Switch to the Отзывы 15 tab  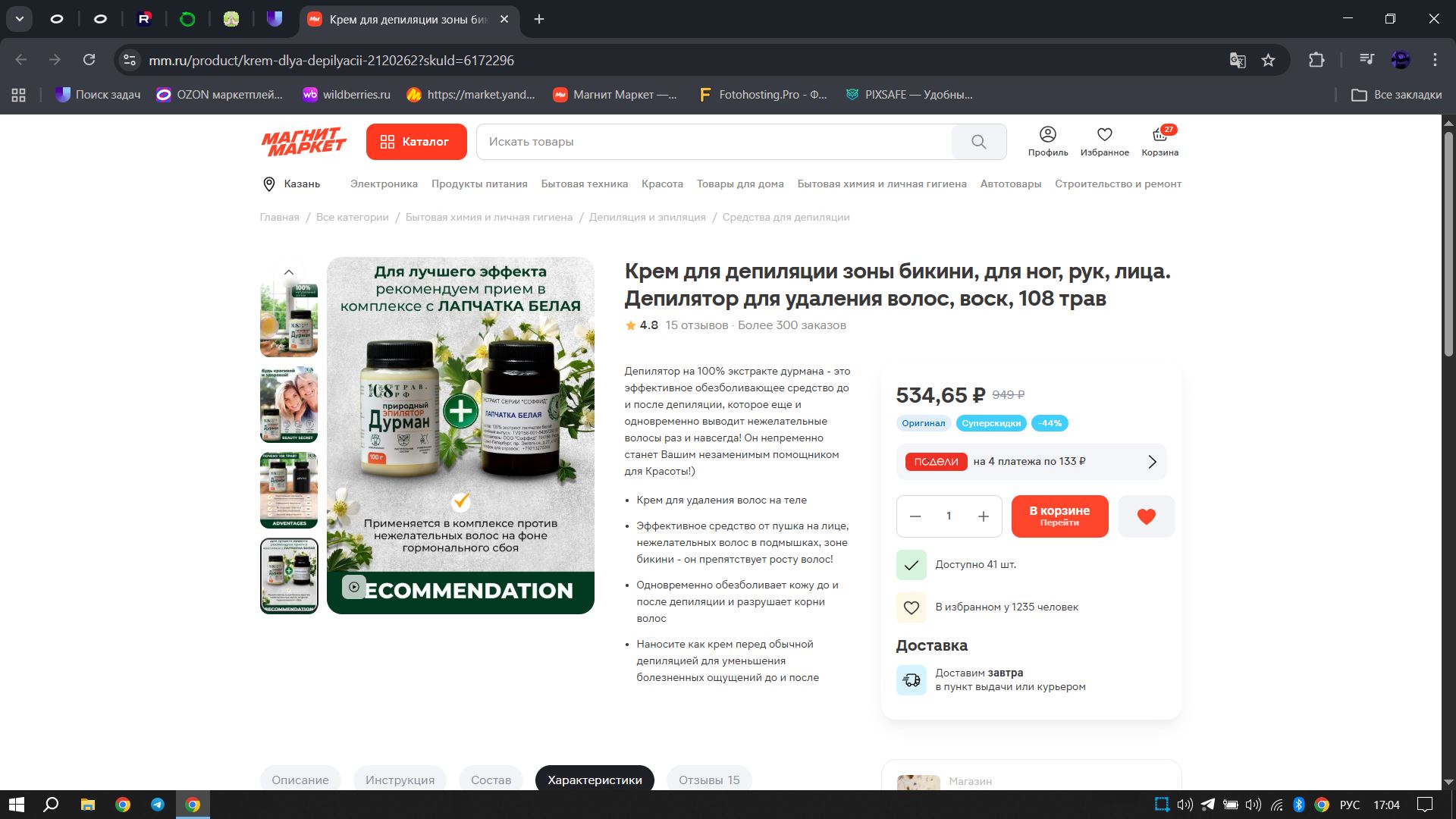click(x=708, y=780)
